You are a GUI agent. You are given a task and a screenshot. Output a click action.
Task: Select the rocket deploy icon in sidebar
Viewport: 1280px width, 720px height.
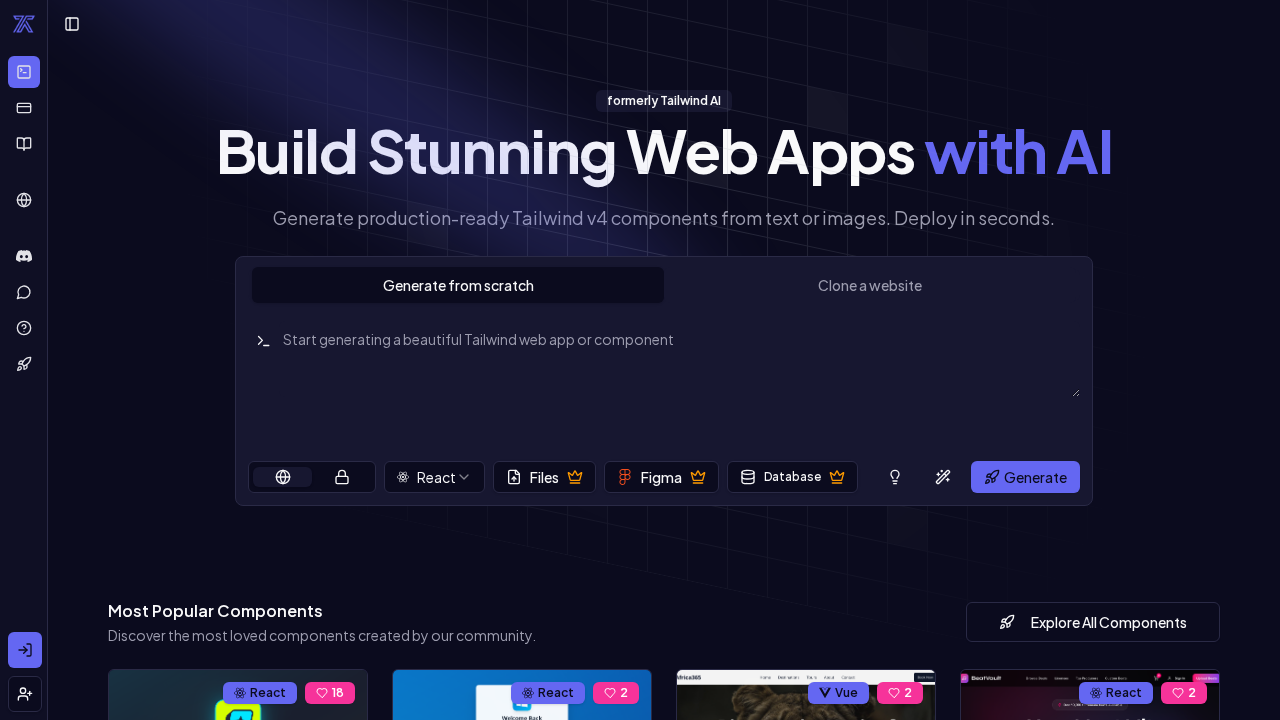(x=23, y=364)
